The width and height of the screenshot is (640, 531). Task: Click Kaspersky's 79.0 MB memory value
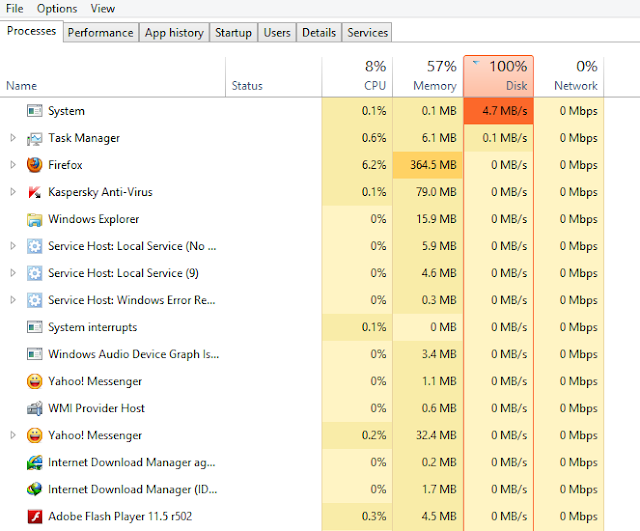436,192
